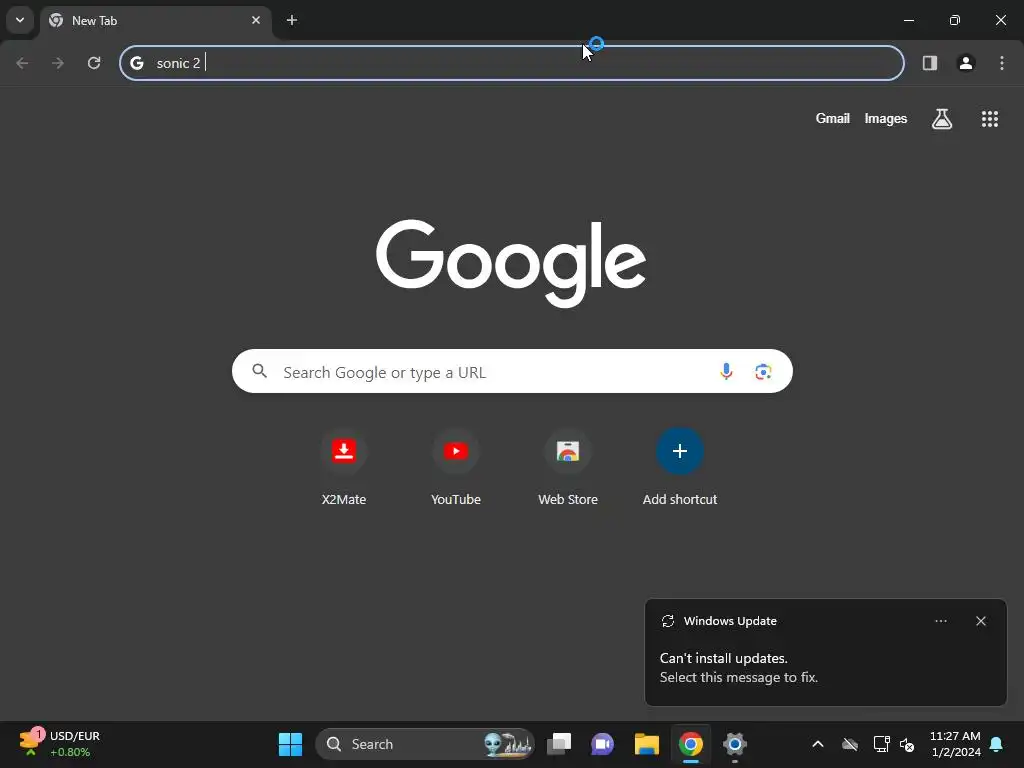The width and height of the screenshot is (1024, 768).
Task: Open Search Labs flask icon
Action: [x=942, y=119]
